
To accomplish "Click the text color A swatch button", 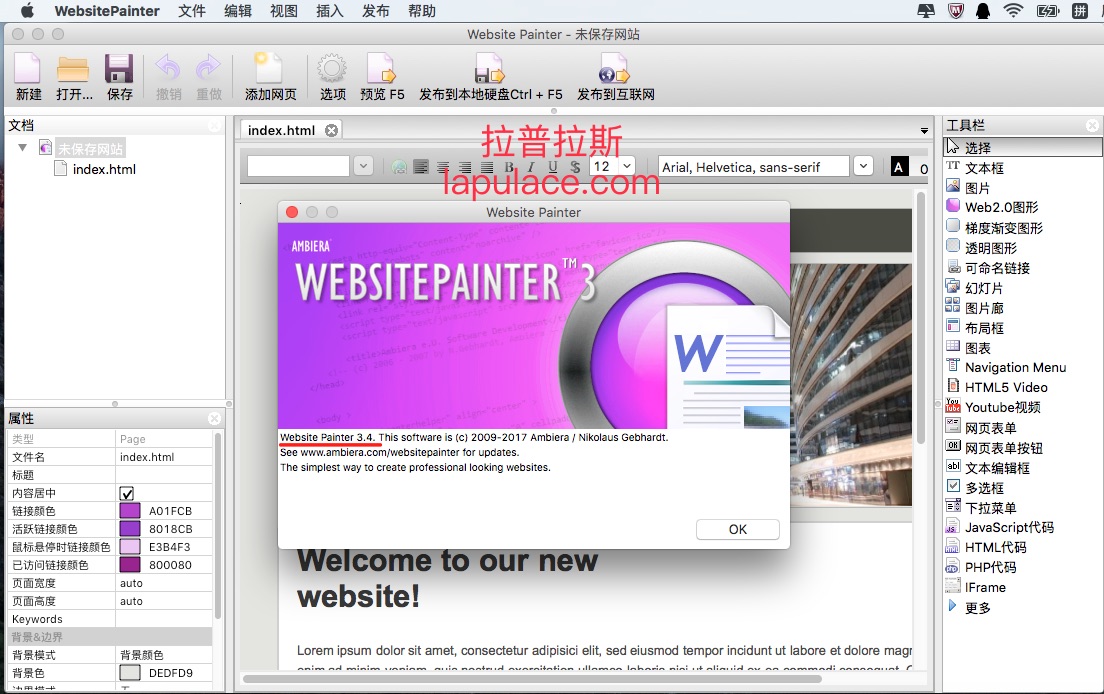I will pos(898,167).
